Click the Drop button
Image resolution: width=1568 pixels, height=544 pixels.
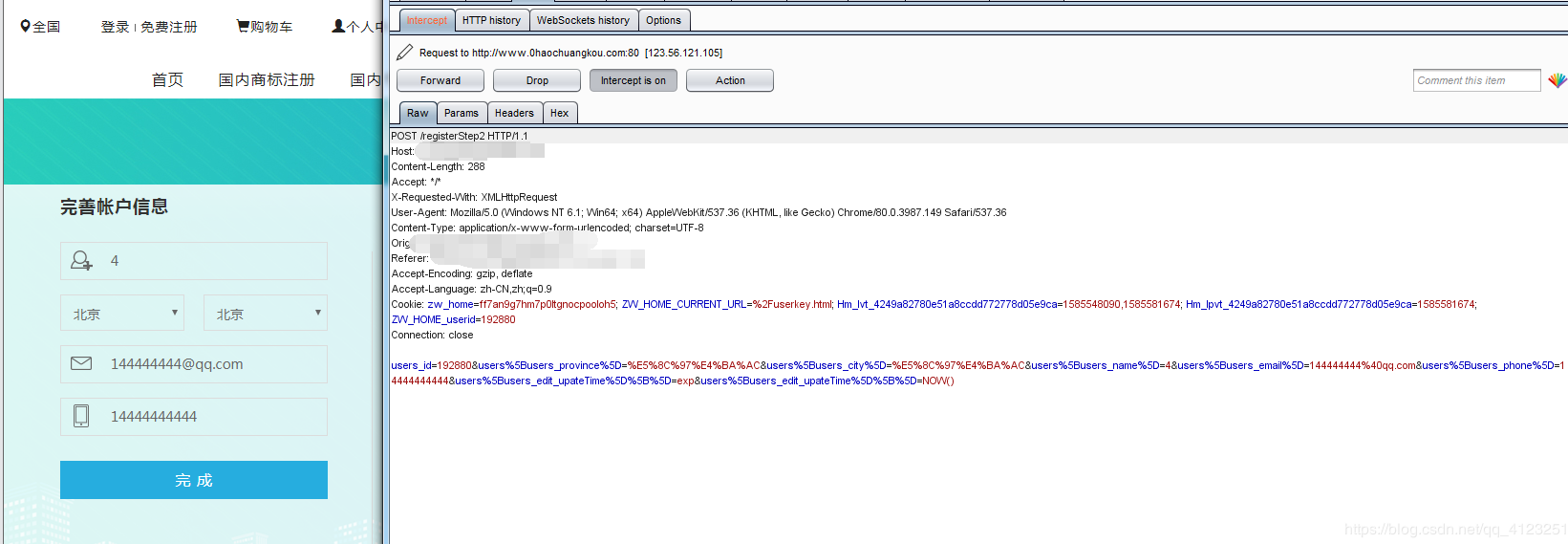[x=537, y=80]
